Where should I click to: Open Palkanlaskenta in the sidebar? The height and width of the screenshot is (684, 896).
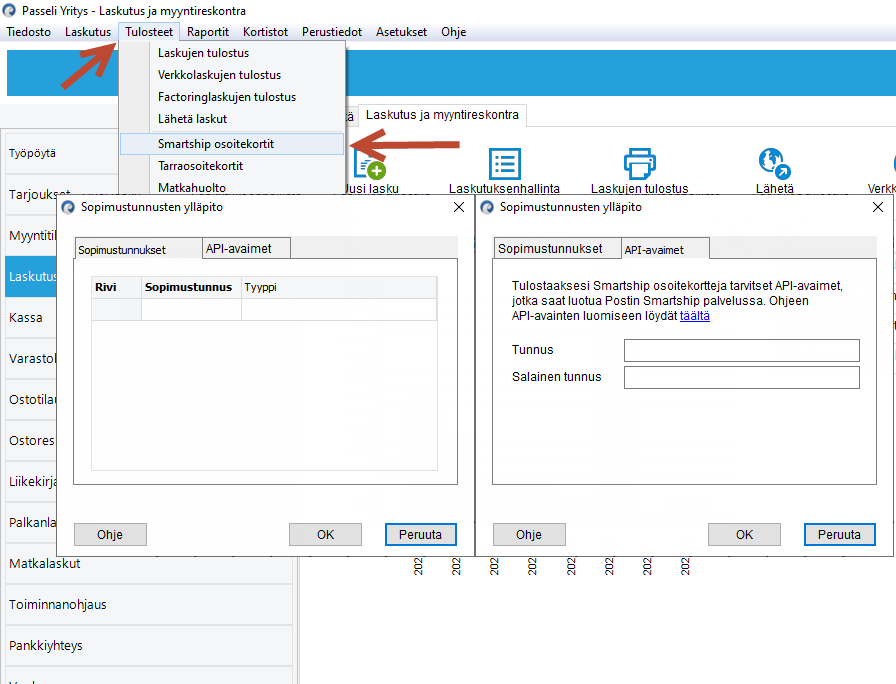click(x=31, y=523)
